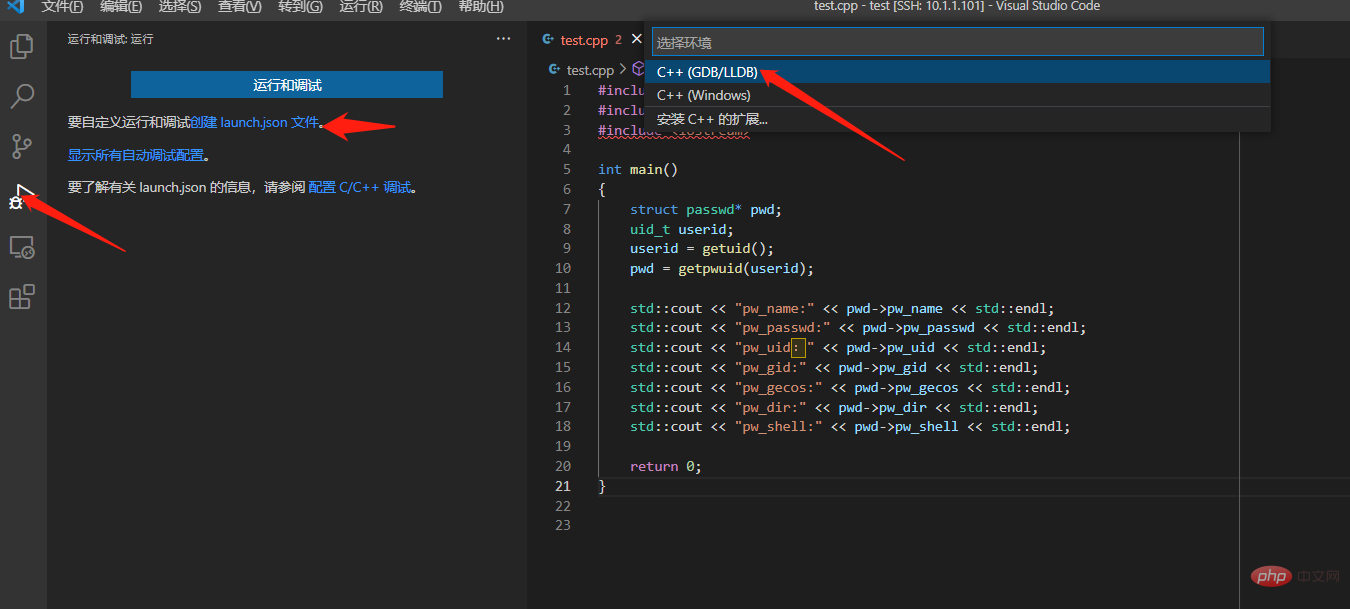Open the Source Control view icon
1350x609 pixels.
click(x=21, y=146)
